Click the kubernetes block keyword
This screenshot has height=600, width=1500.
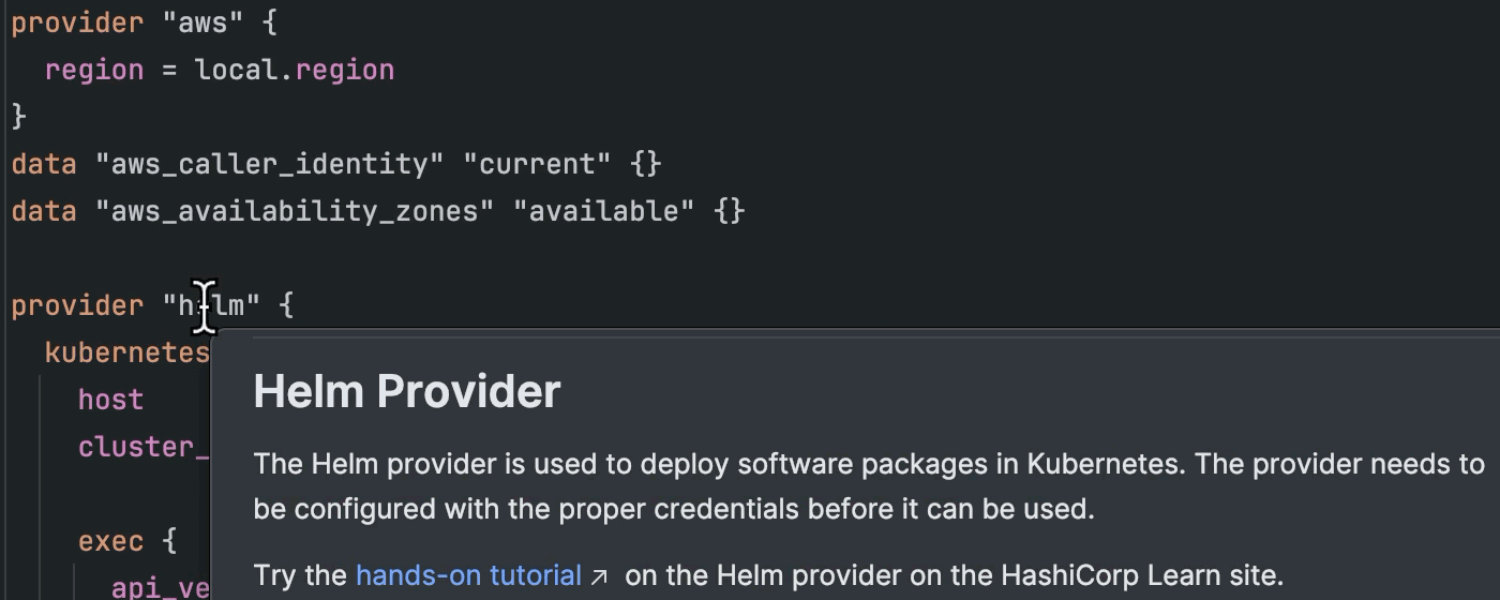point(127,352)
